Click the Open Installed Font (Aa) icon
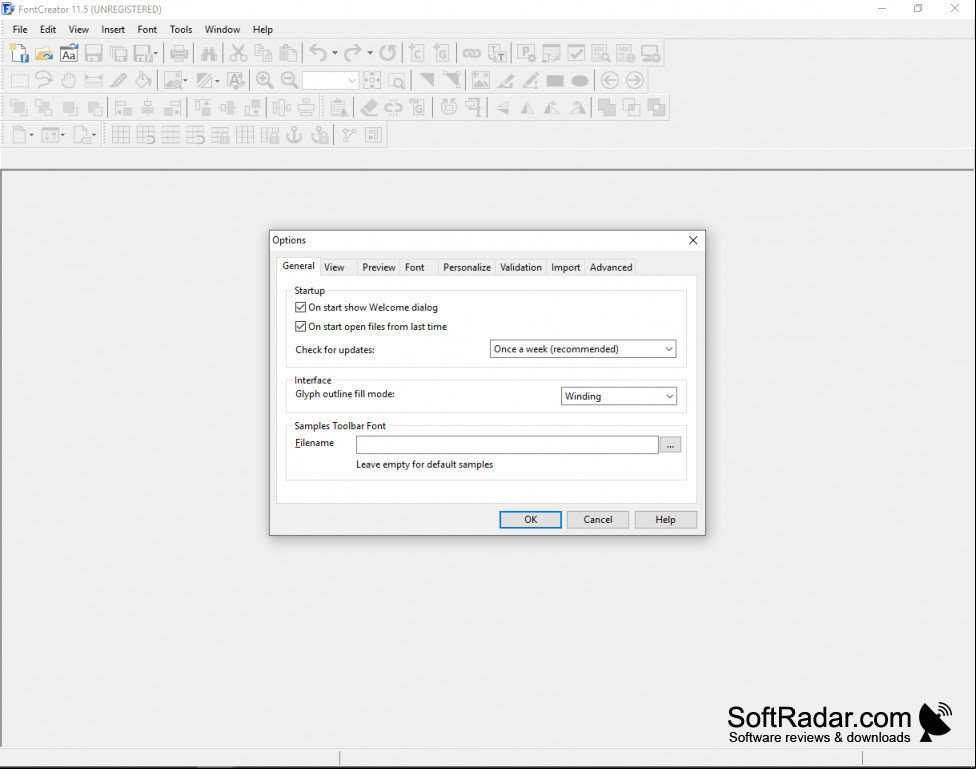 (68, 54)
